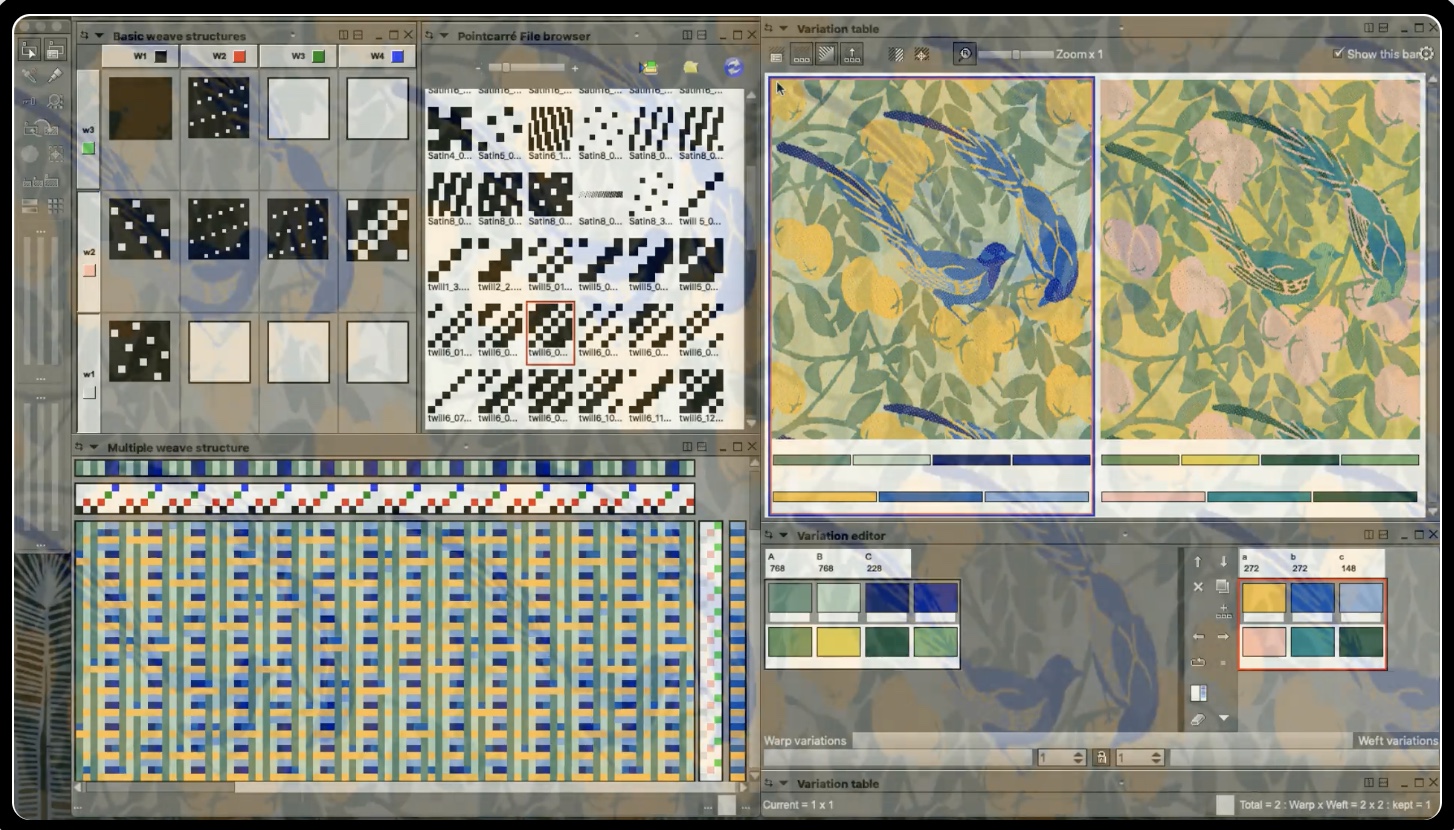The image size is (1454, 830).
Task: Click the small square layout toggle in Variation table toolbar
Action: (801, 54)
